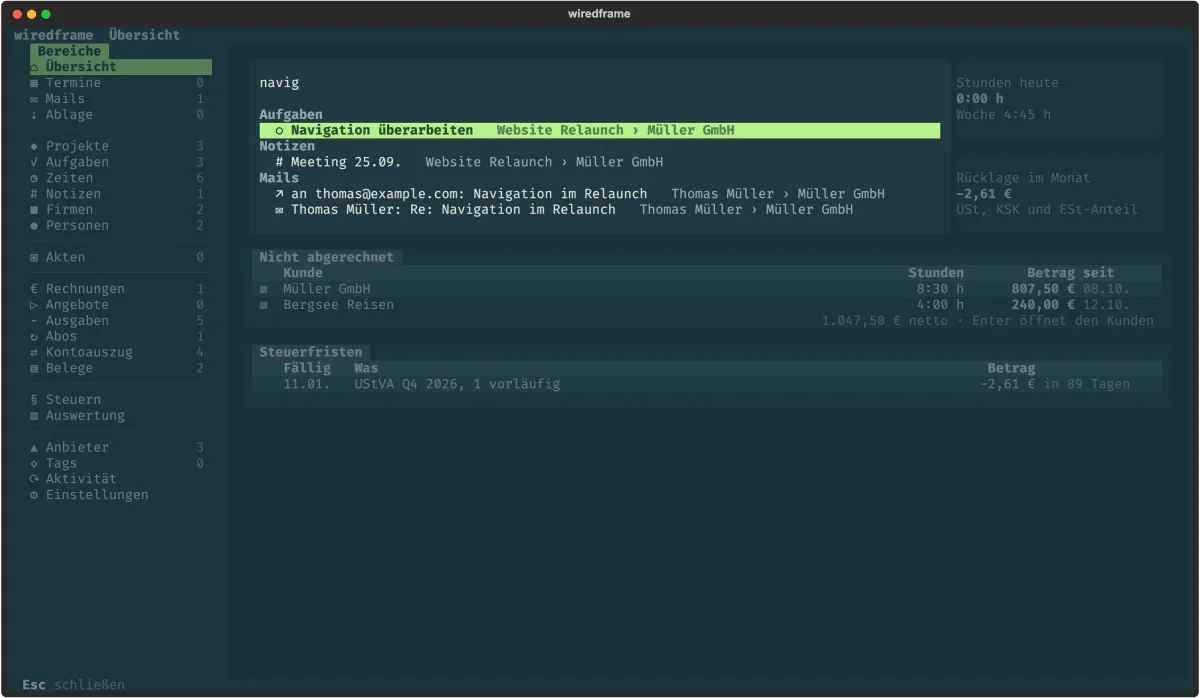Click "Esc schließen" in the footer
This screenshot has height=698, width=1200.
73,685
